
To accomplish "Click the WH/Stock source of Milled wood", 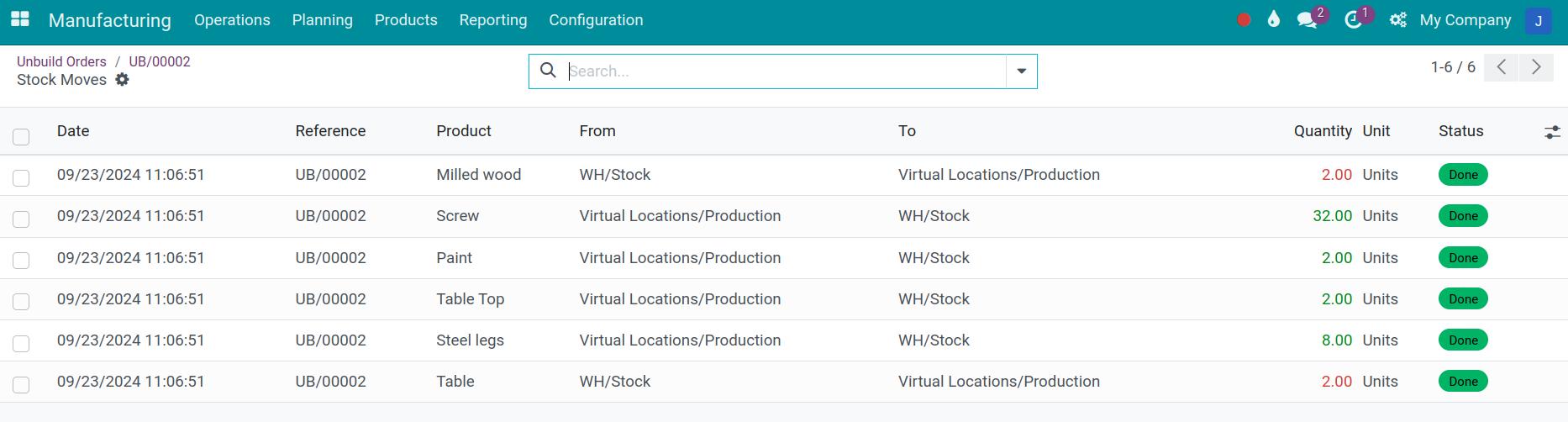I will tap(615, 175).
